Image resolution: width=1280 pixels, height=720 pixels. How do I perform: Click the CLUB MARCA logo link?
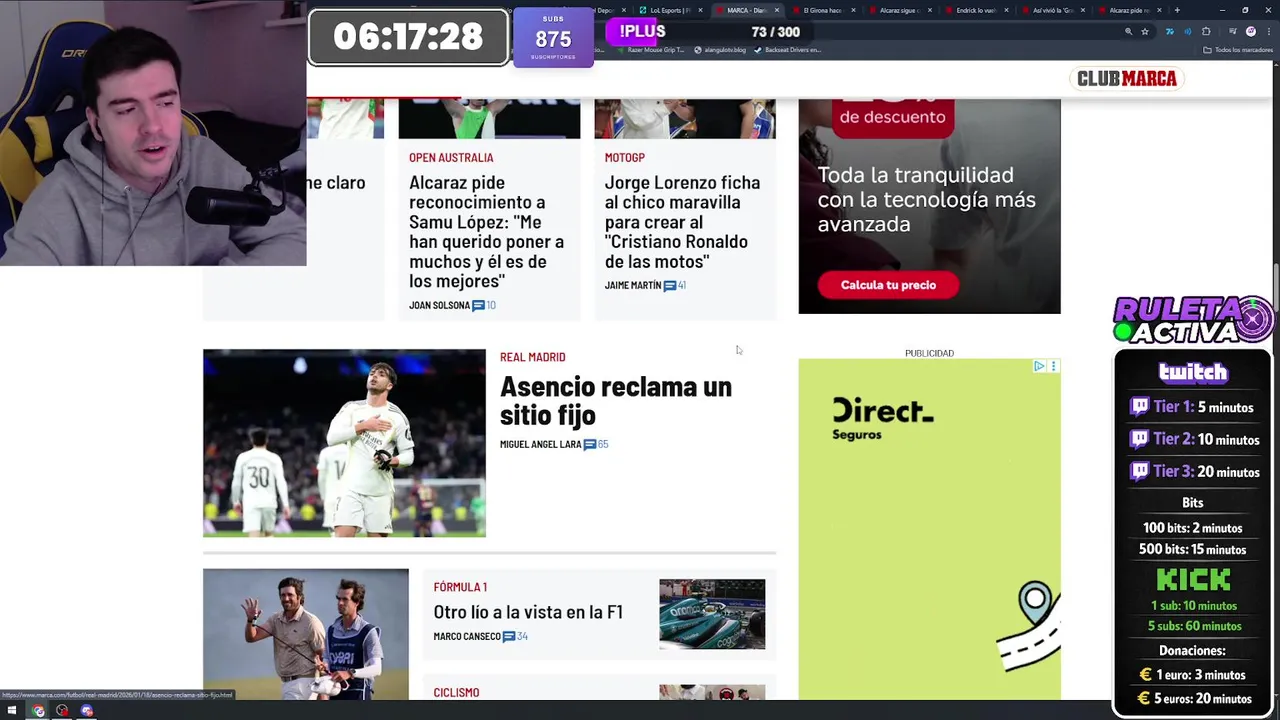click(x=1127, y=78)
